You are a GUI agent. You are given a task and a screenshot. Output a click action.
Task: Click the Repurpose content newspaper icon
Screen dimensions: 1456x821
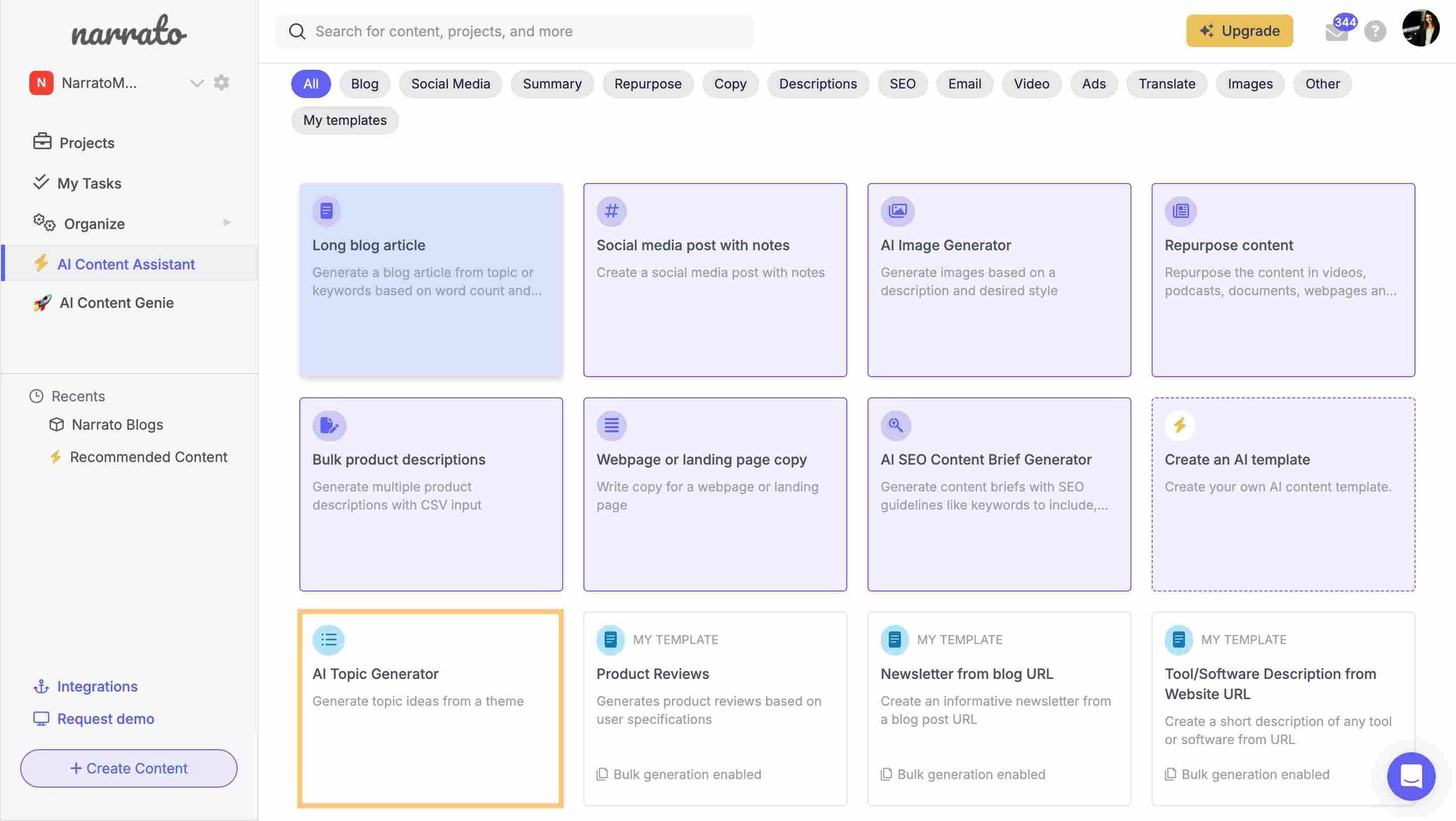[x=1181, y=211]
